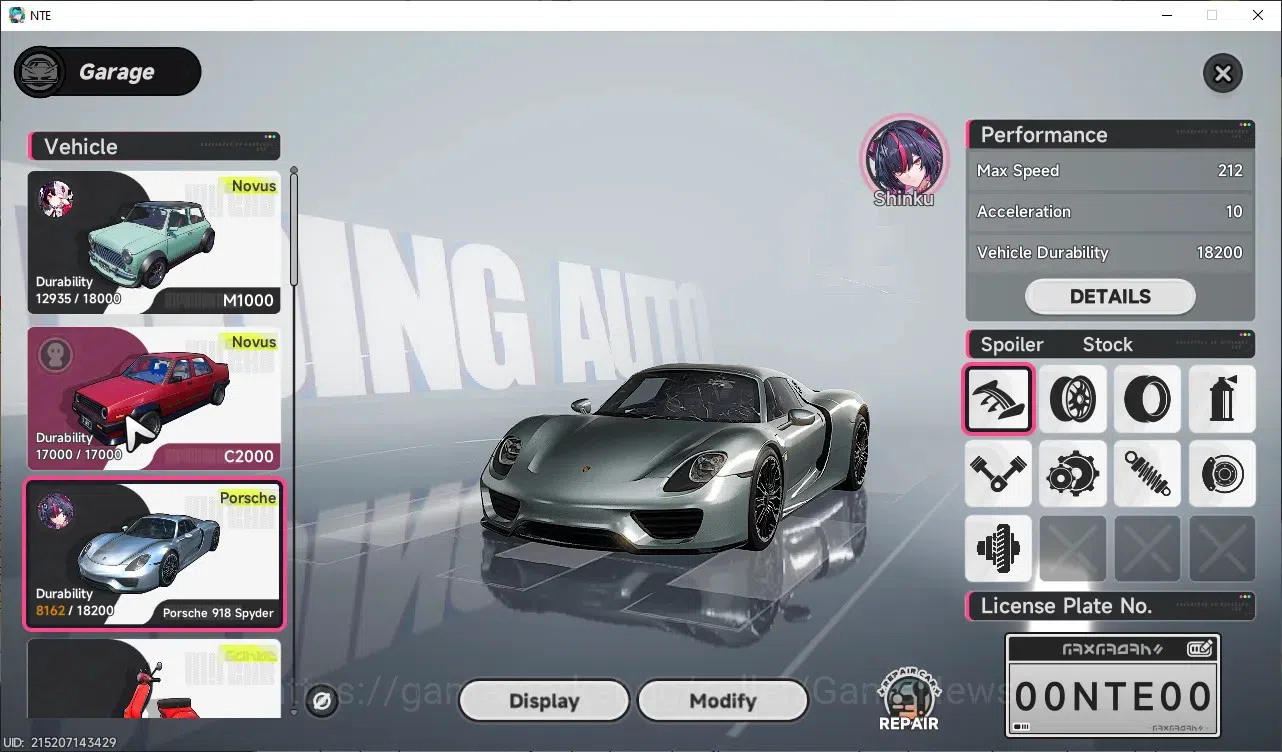Open performance DETAILS
Image resolution: width=1282 pixels, height=752 pixels.
click(x=1110, y=296)
